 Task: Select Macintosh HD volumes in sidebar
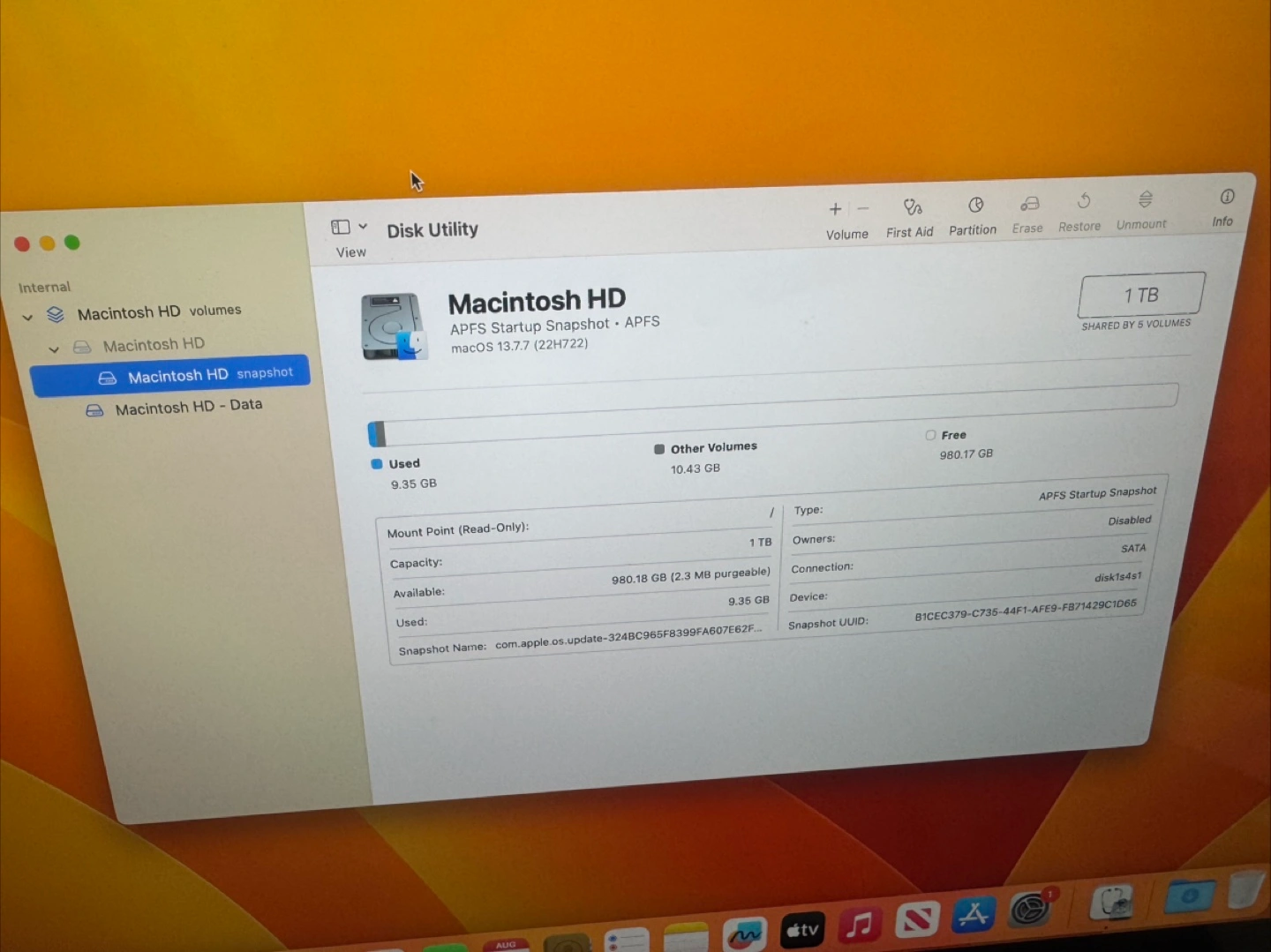[159, 312]
